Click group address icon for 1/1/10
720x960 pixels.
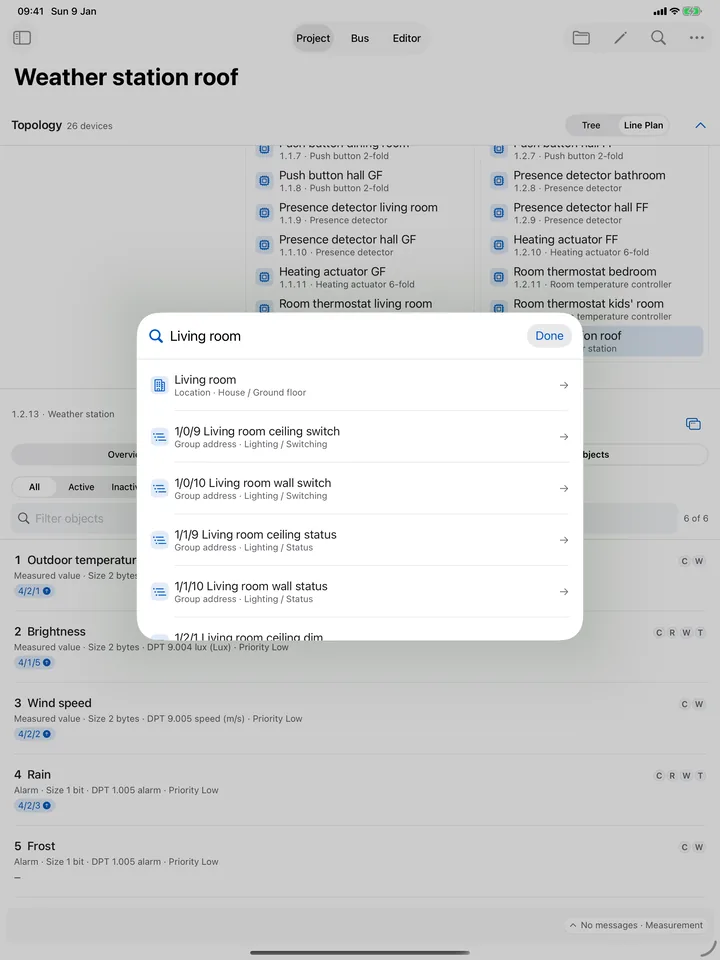tap(159, 591)
